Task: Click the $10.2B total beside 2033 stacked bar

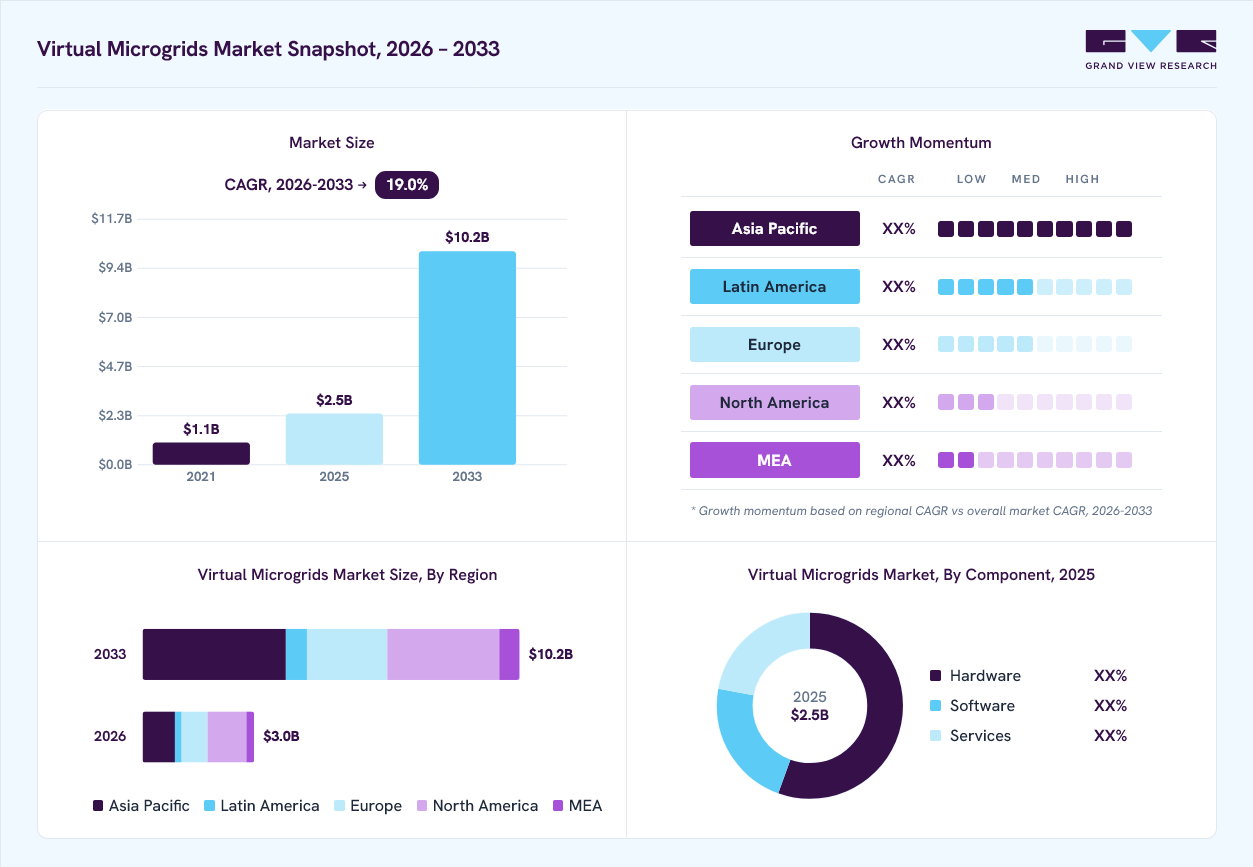Action: 551,654
